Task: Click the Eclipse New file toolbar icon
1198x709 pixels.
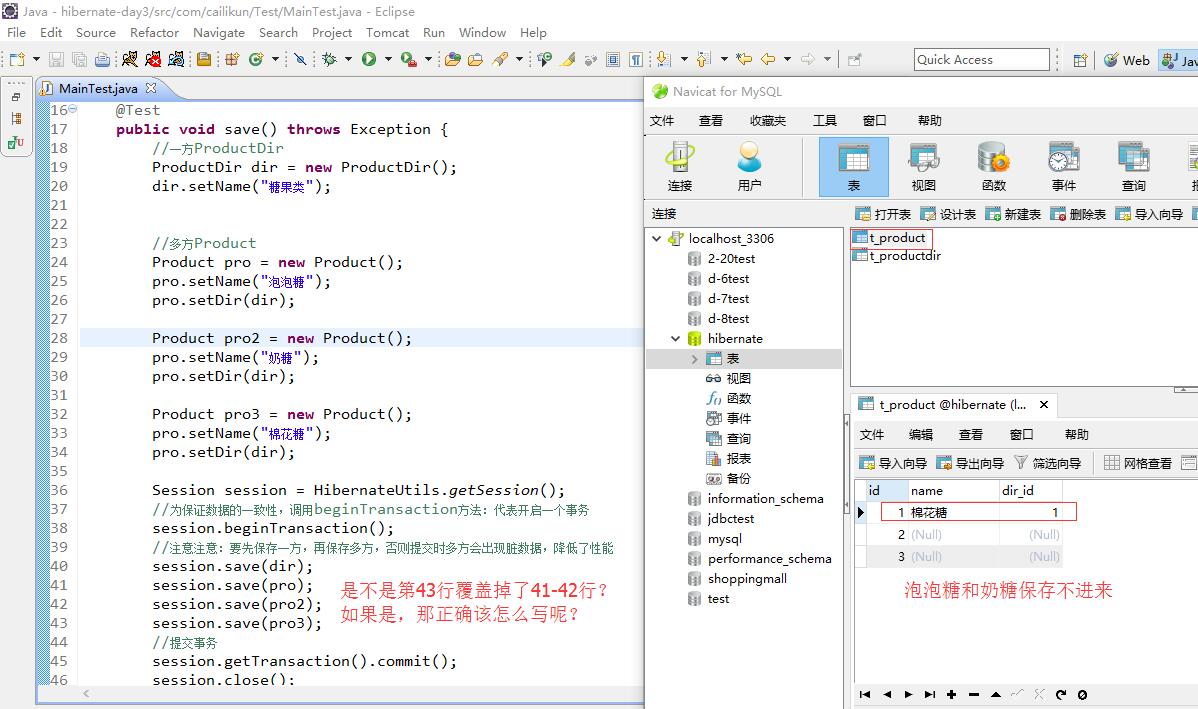Action: [17, 59]
